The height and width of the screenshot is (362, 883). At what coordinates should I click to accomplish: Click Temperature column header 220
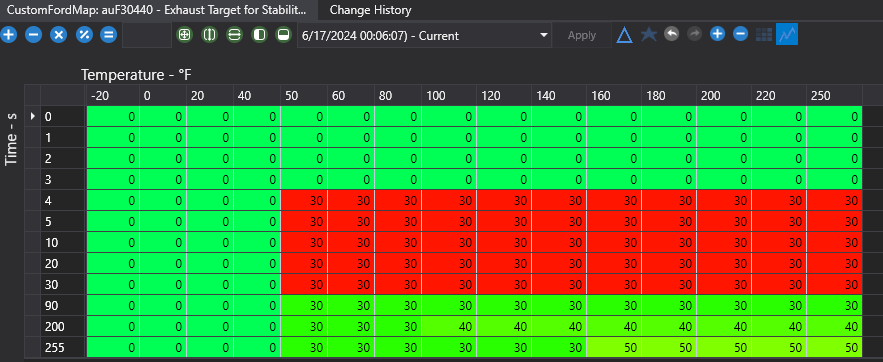tap(779, 96)
